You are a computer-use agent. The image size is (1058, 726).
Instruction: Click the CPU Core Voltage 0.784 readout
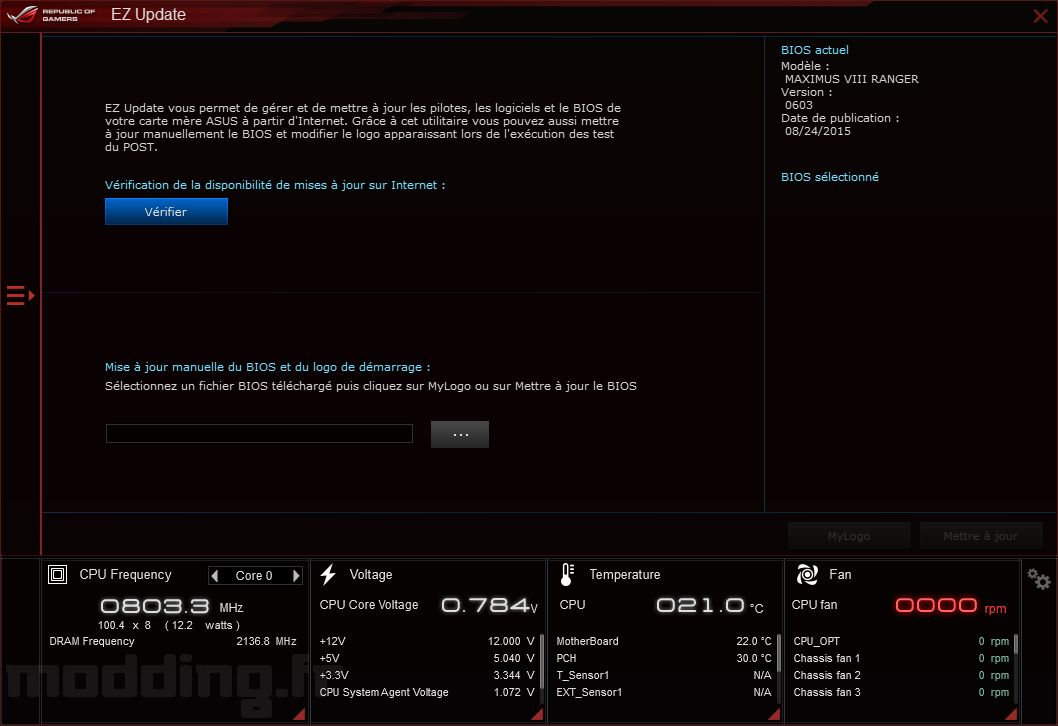[489, 605]
